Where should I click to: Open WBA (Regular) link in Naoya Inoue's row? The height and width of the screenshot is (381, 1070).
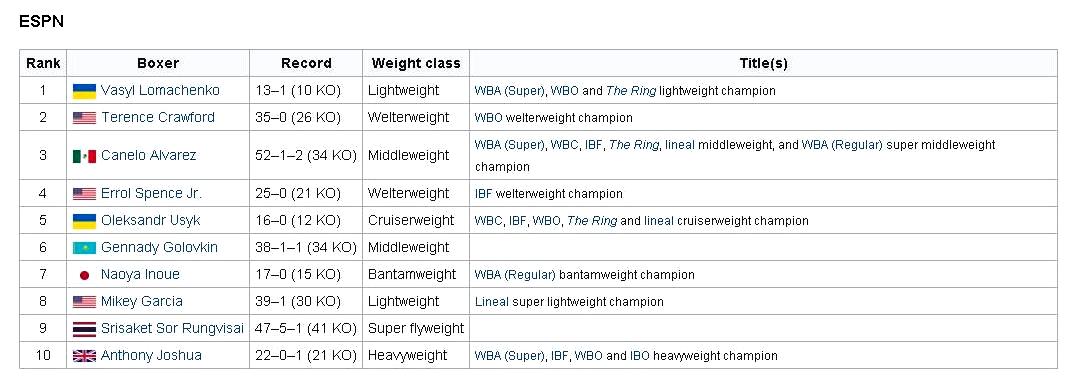(515, 275)
